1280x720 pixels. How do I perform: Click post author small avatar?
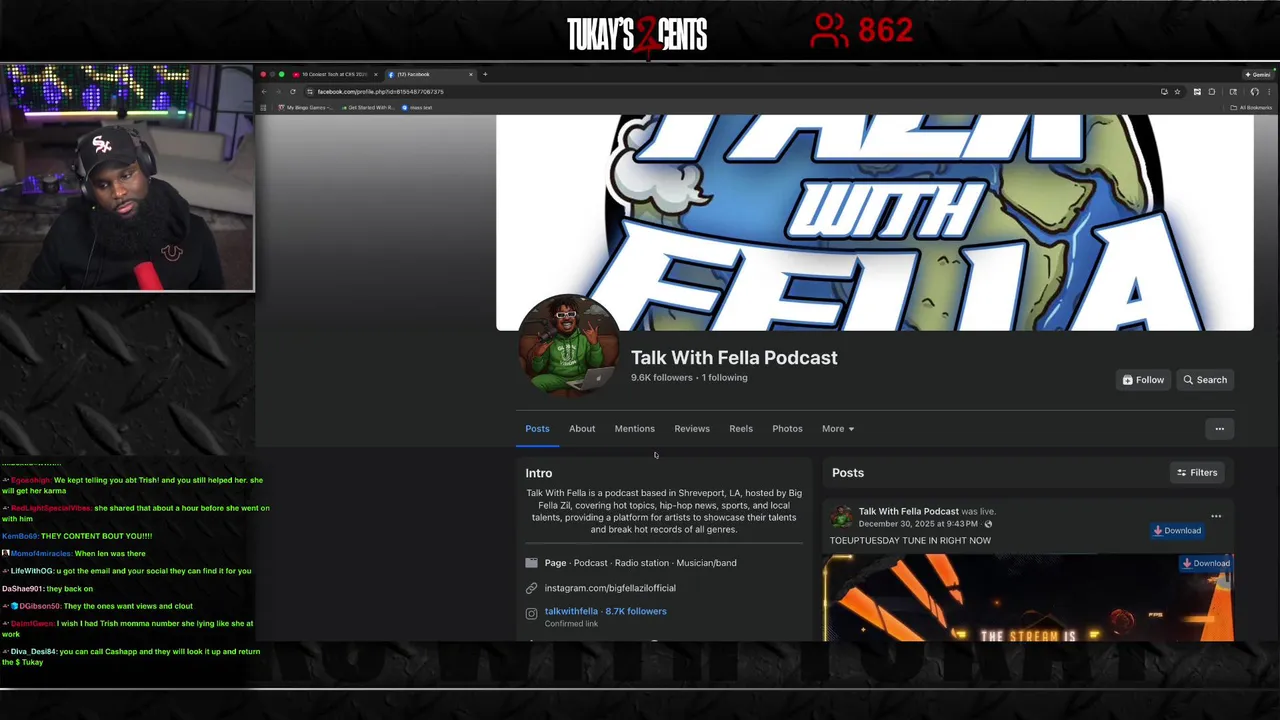point(842,517)
